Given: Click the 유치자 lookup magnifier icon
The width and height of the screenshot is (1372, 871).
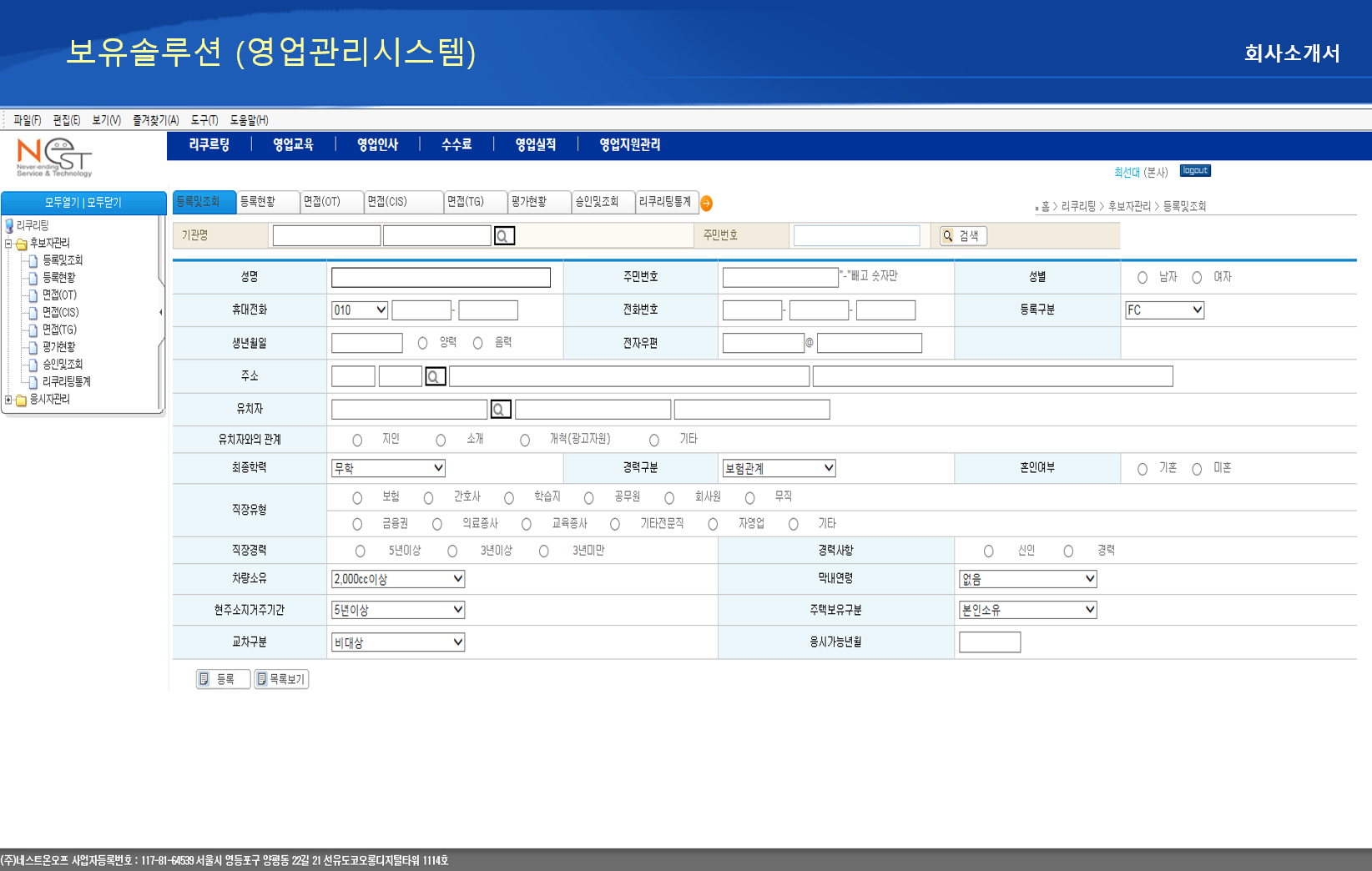Looking at the screenshot, I should [499, 409].
